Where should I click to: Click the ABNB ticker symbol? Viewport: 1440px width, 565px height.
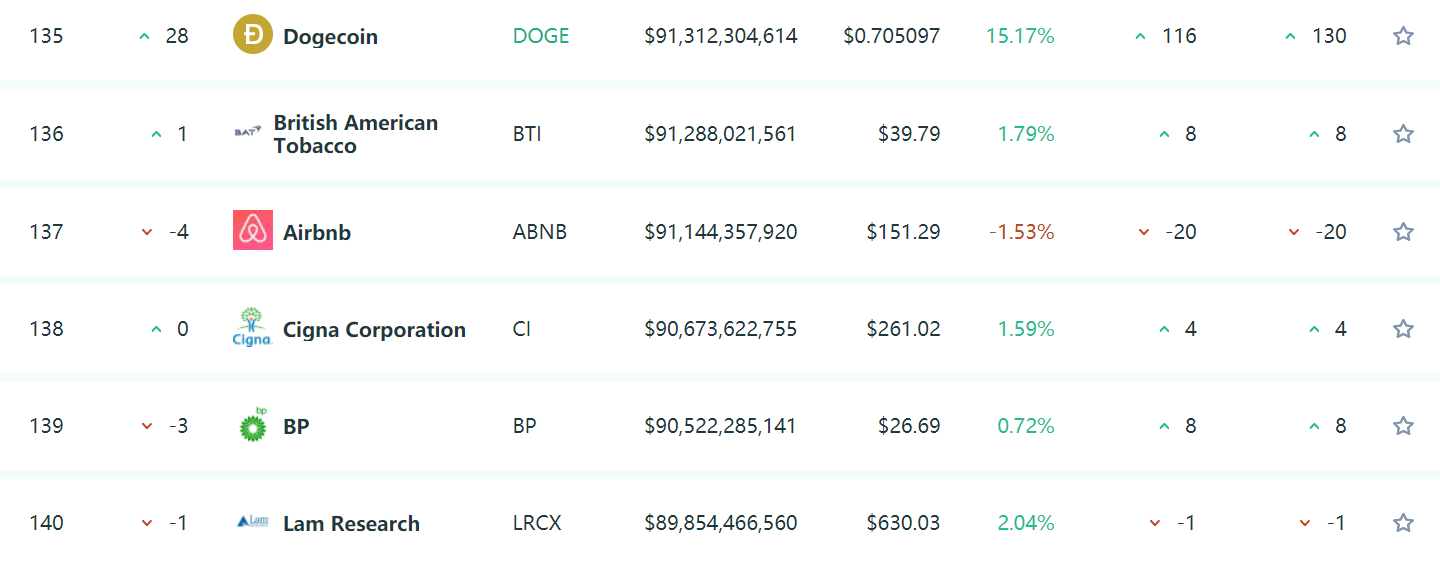click(x=540, y=232)
